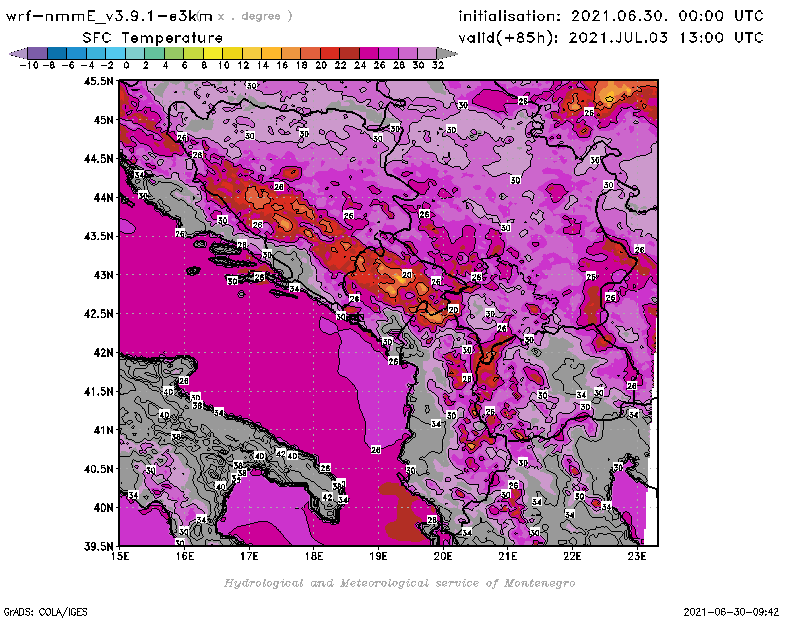Select the legend swatch between 0 and 2

click(x=135, y=53)
